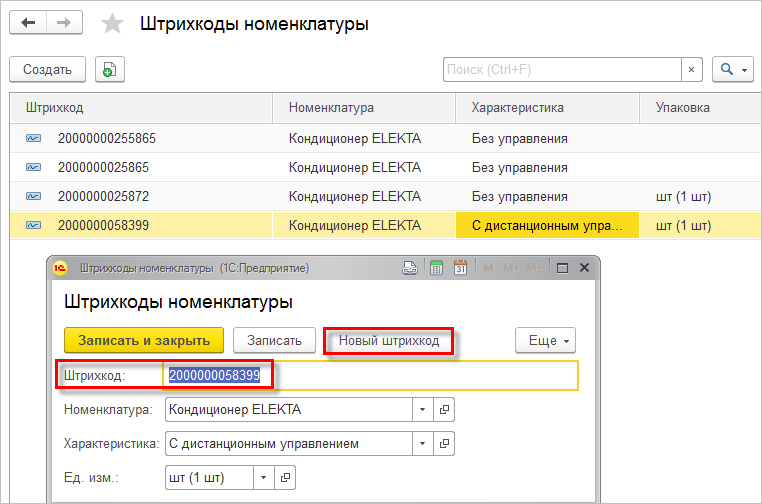Click the open-form icon beside Ед. изм.
The image size is (762, 504).
(285, 478)
